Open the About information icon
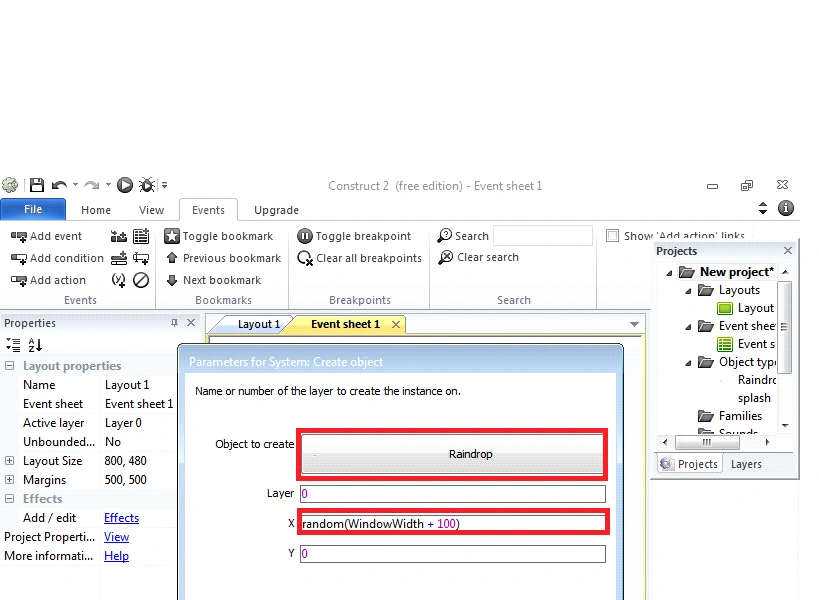The height and width of the screenshot is (600, 819). 786,208
